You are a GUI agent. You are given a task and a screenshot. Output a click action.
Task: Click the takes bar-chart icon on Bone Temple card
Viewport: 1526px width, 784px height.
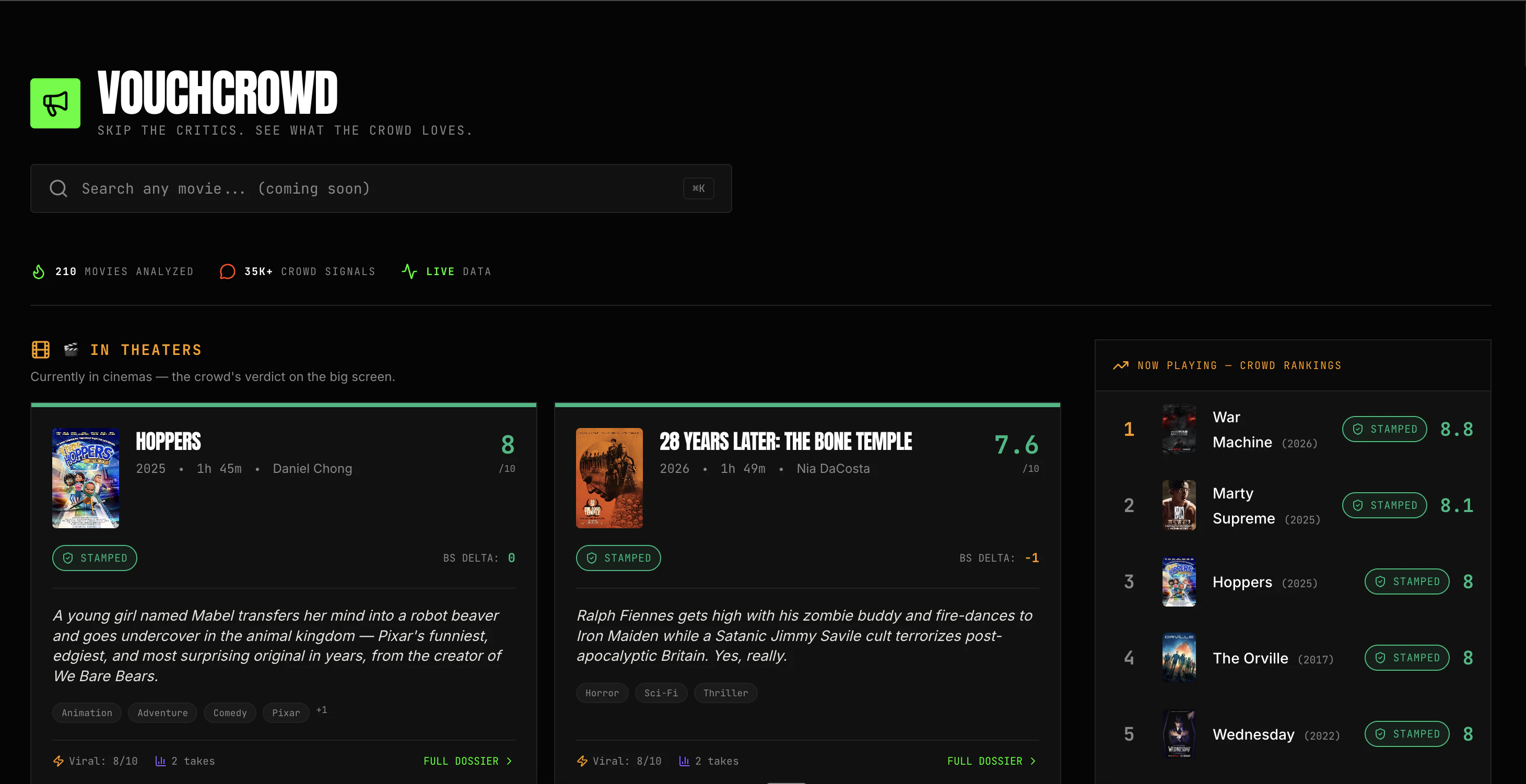point(684,761)
